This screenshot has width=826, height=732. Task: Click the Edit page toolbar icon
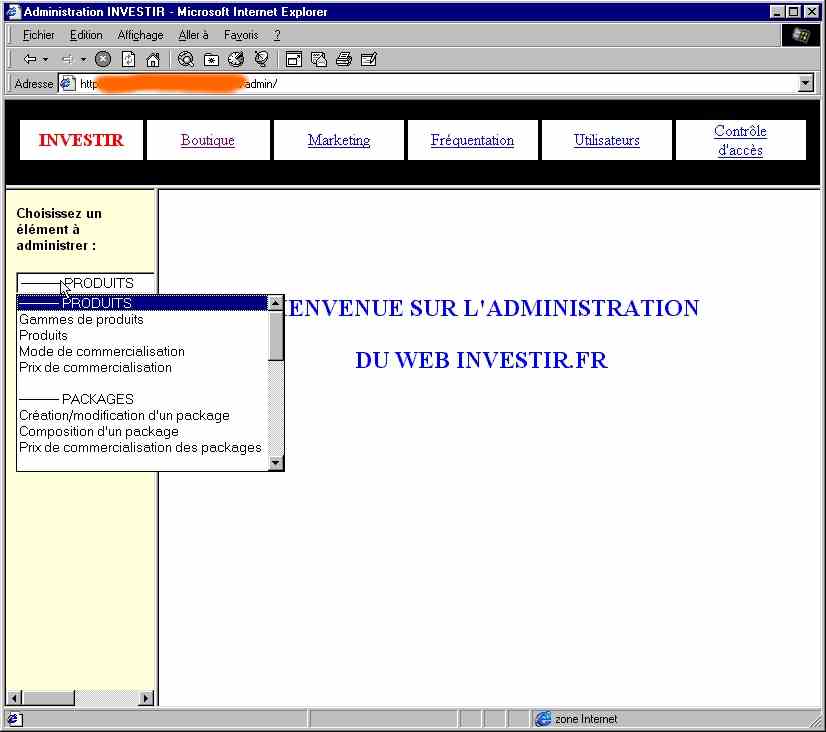pos(369,59)
